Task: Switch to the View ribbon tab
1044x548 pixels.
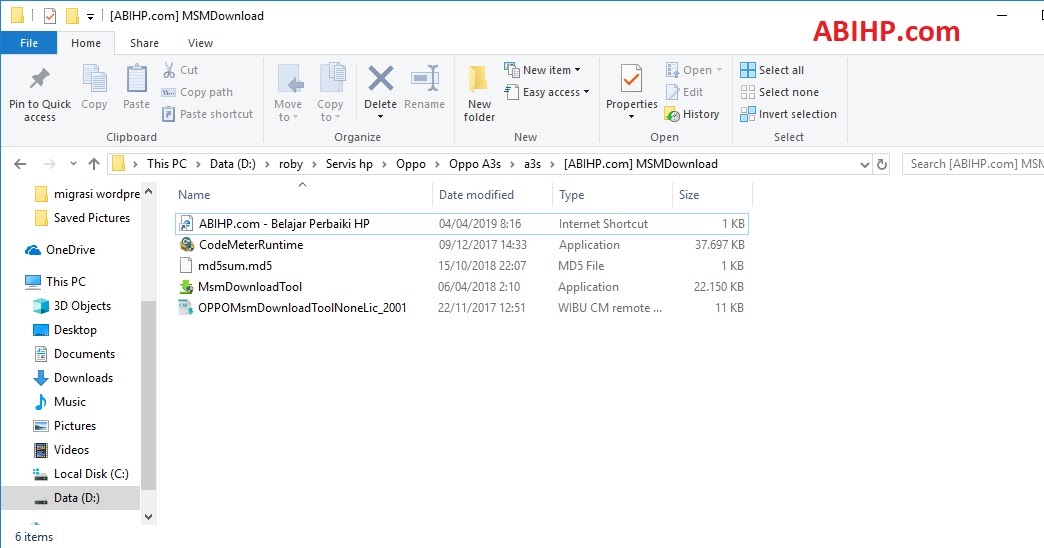Action: [x=200, y=43]
